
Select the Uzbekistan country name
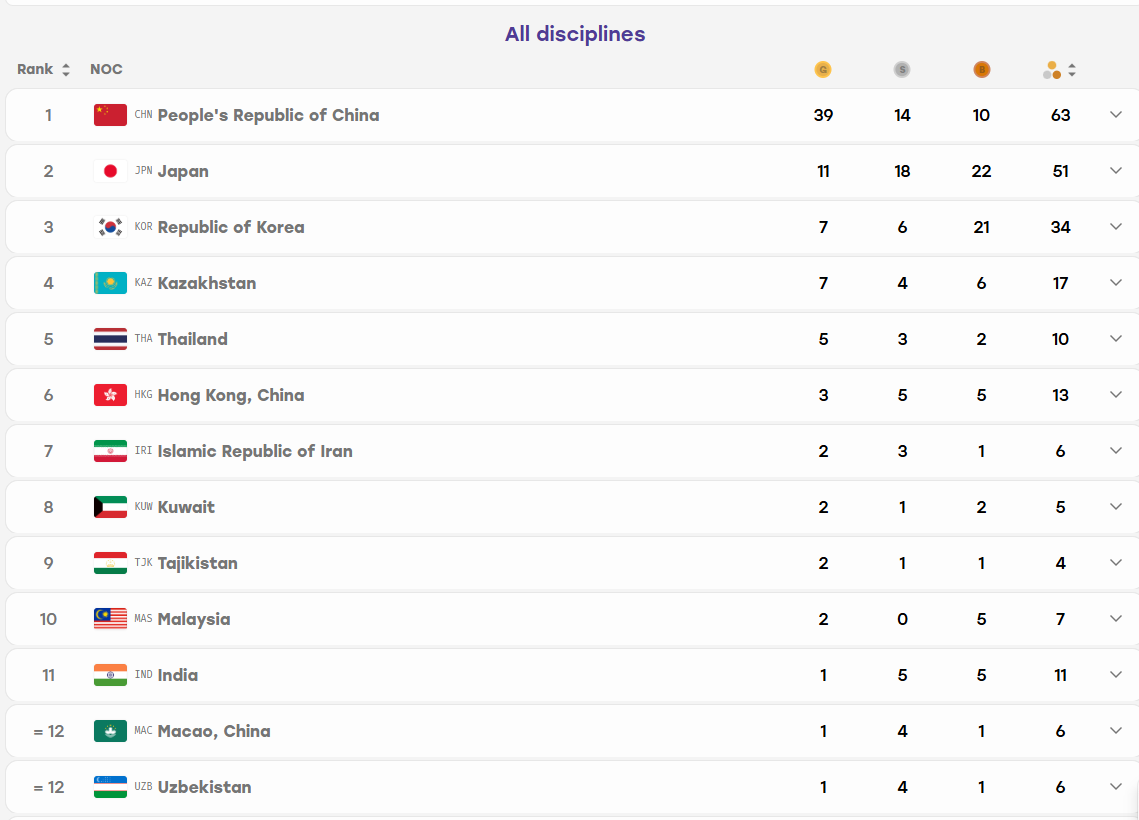[204, 787]
